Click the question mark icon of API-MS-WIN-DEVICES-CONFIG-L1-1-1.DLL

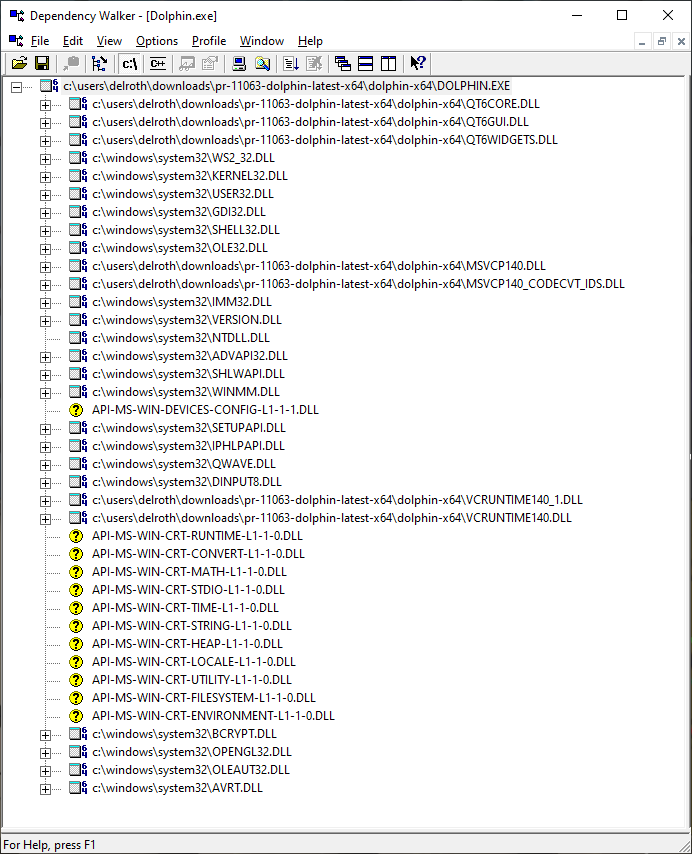(76, 410)
